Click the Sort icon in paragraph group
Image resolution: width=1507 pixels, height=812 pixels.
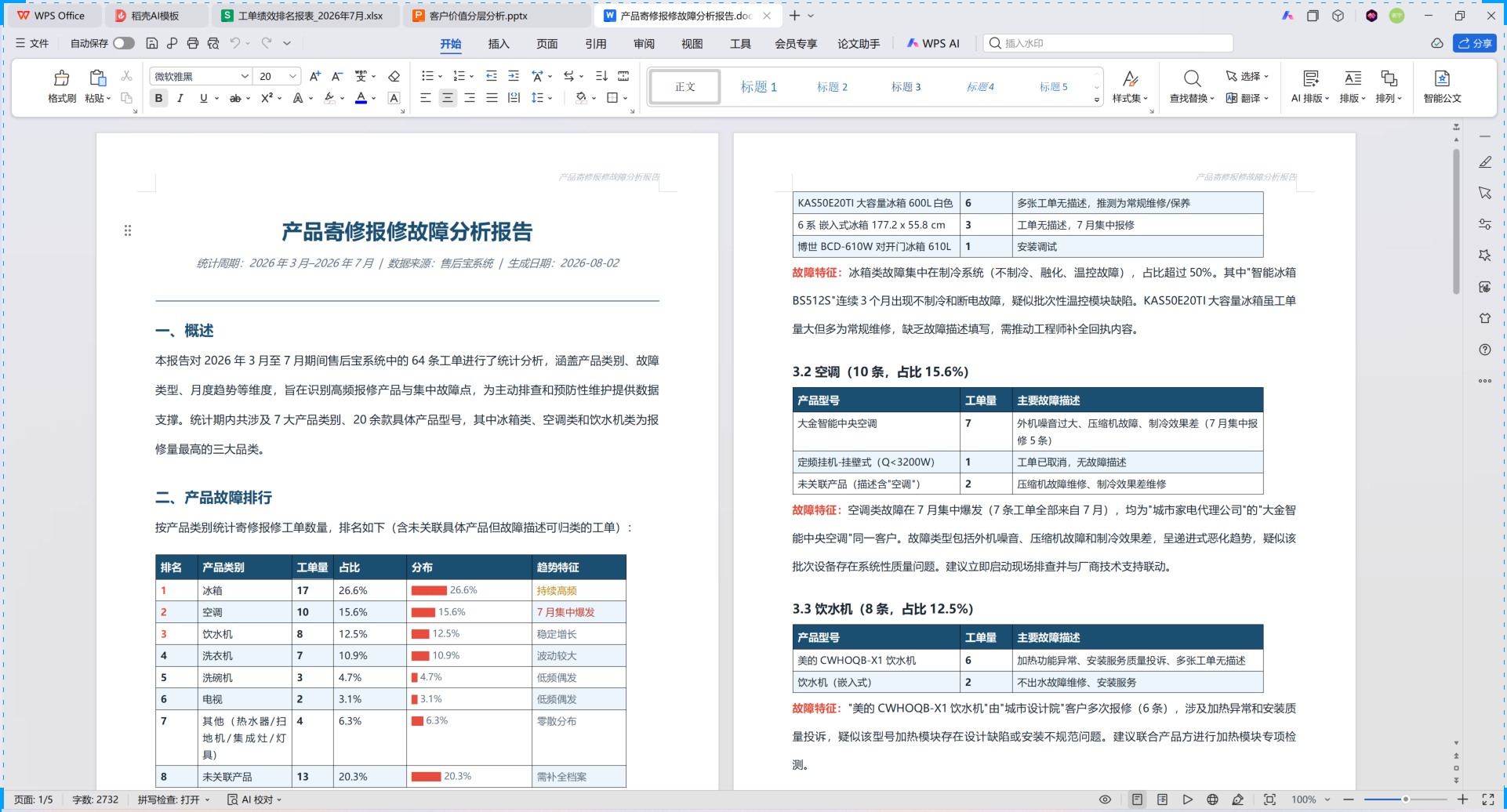(x=601, y=76)
